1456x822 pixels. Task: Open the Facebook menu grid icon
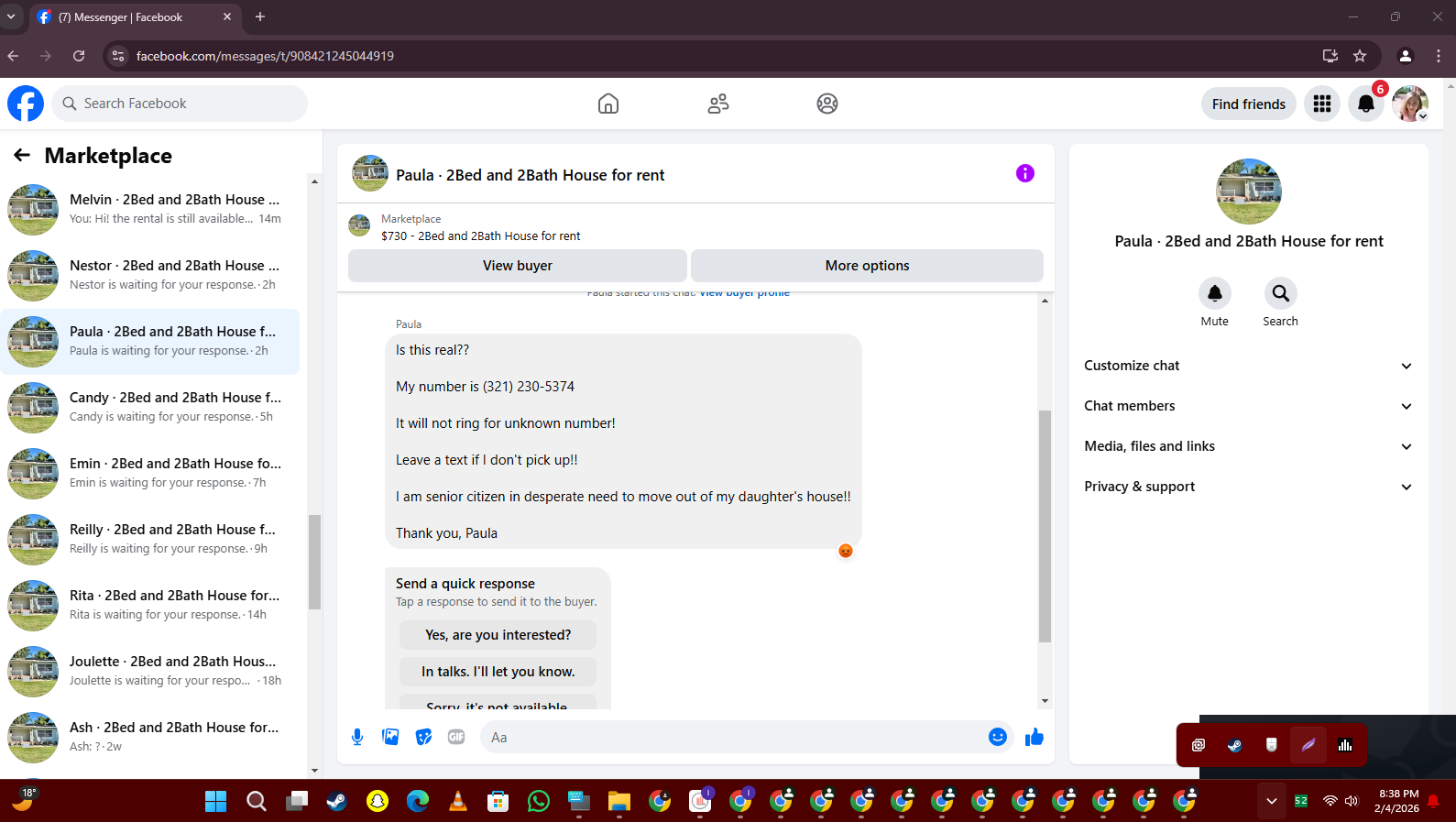tap(1322, 104)
